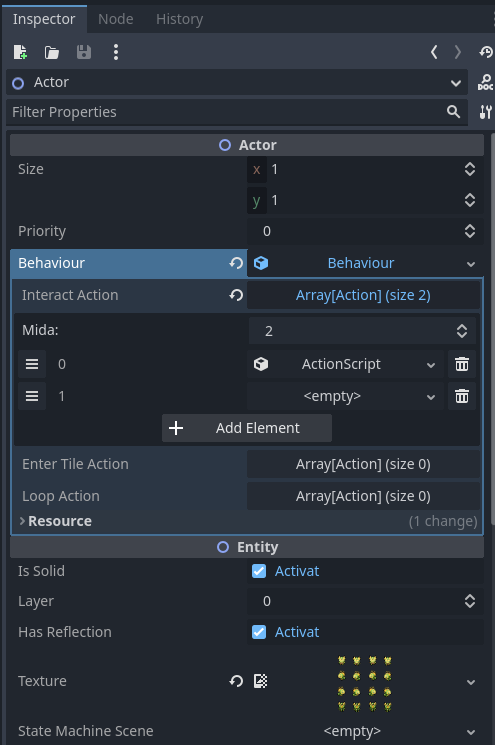Switch to the History tab
495x745 pixels.
180,19
